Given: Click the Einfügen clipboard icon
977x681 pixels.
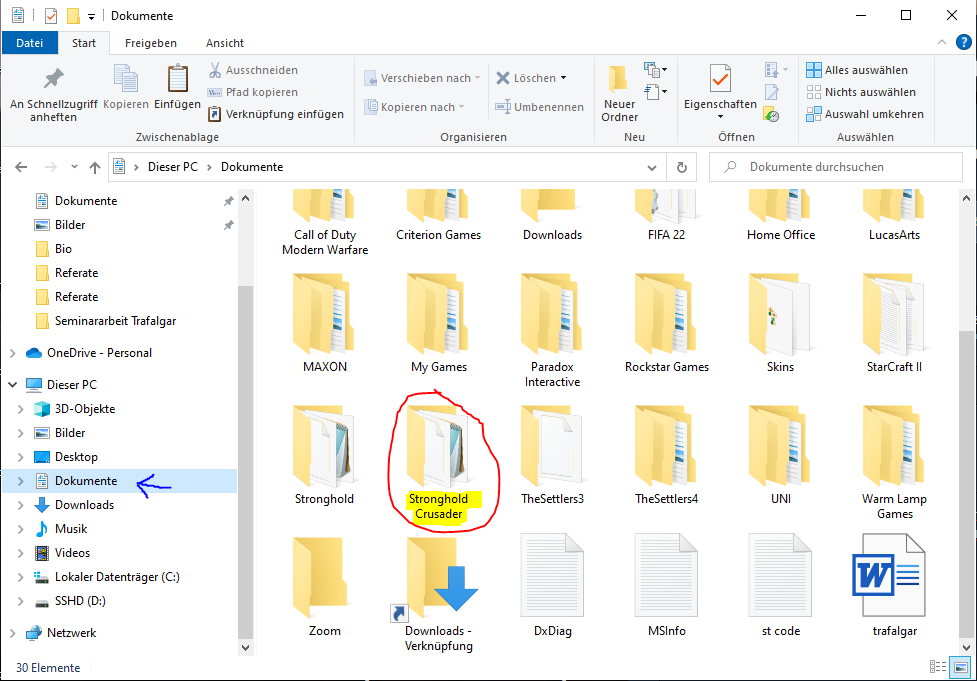Looking at the screenshot, I should pos(178,87).
